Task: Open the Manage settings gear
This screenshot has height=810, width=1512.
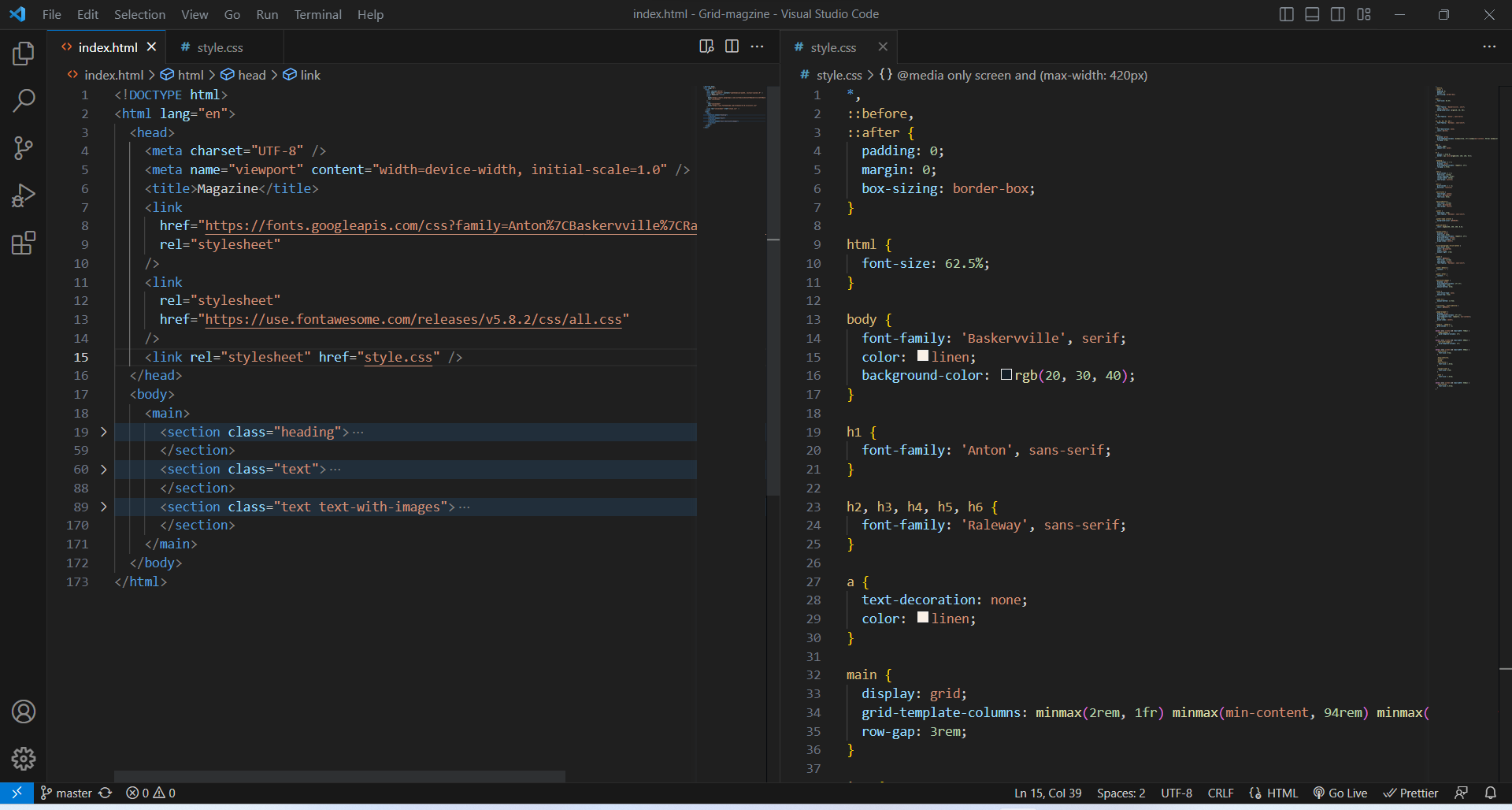Action: pos(23,758)
